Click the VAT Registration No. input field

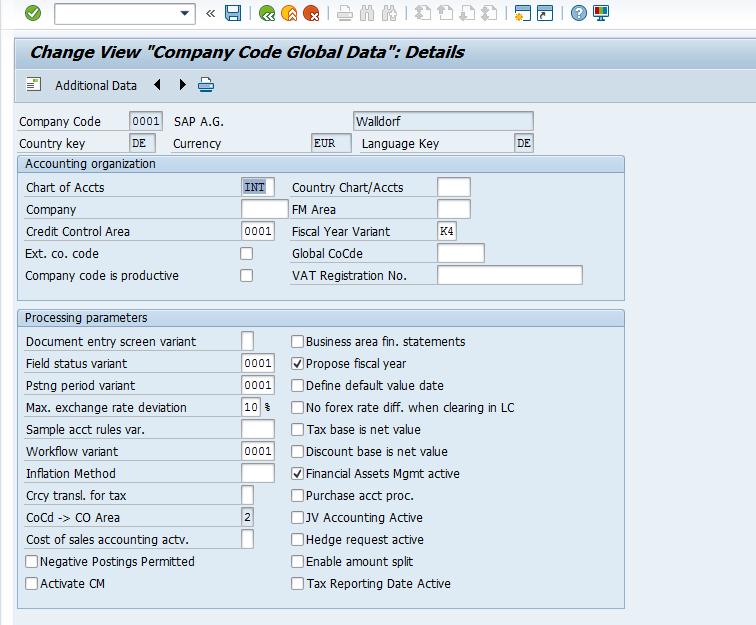pos(509,275)
